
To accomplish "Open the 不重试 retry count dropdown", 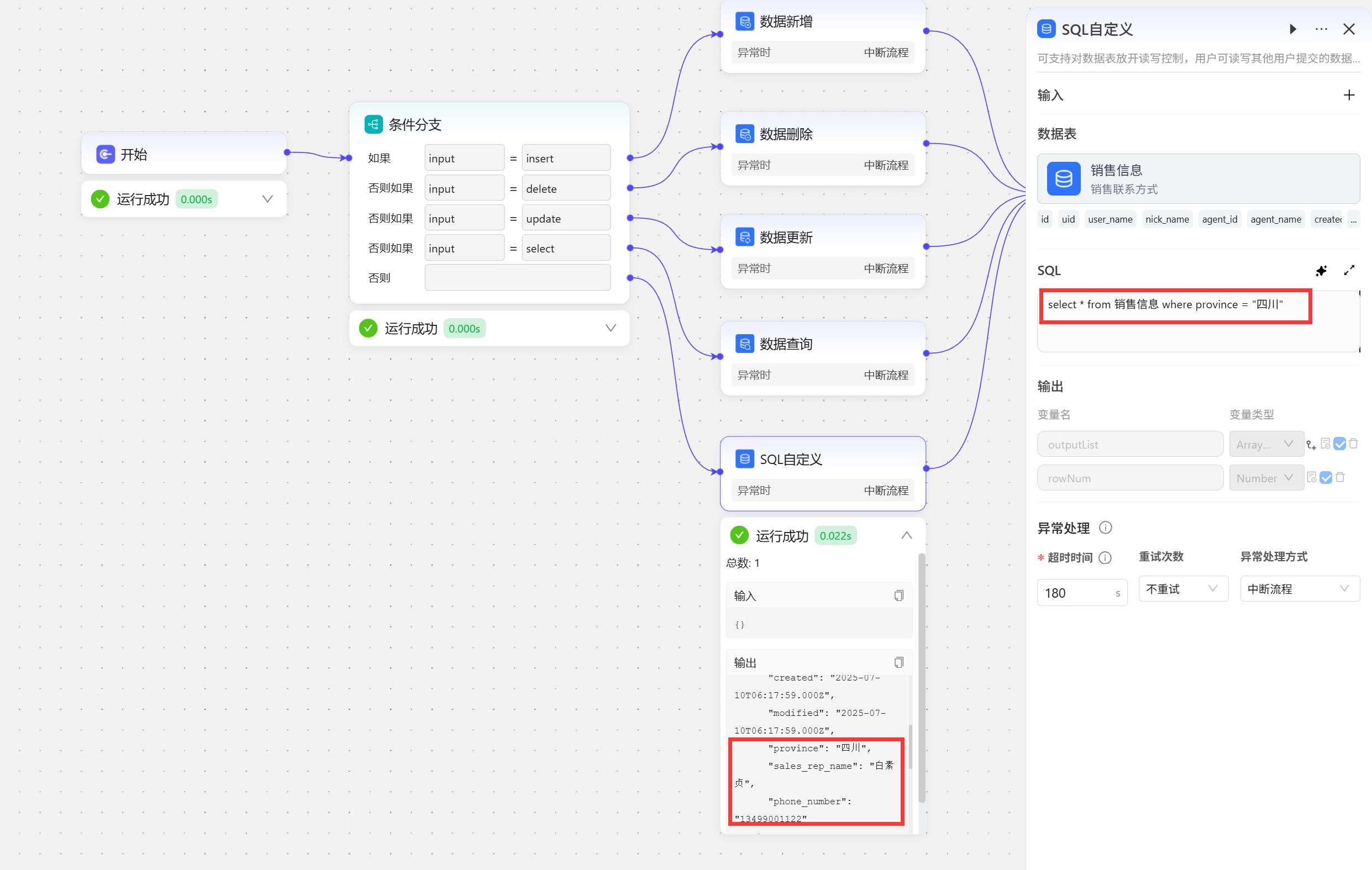I will pos(1183,588).
